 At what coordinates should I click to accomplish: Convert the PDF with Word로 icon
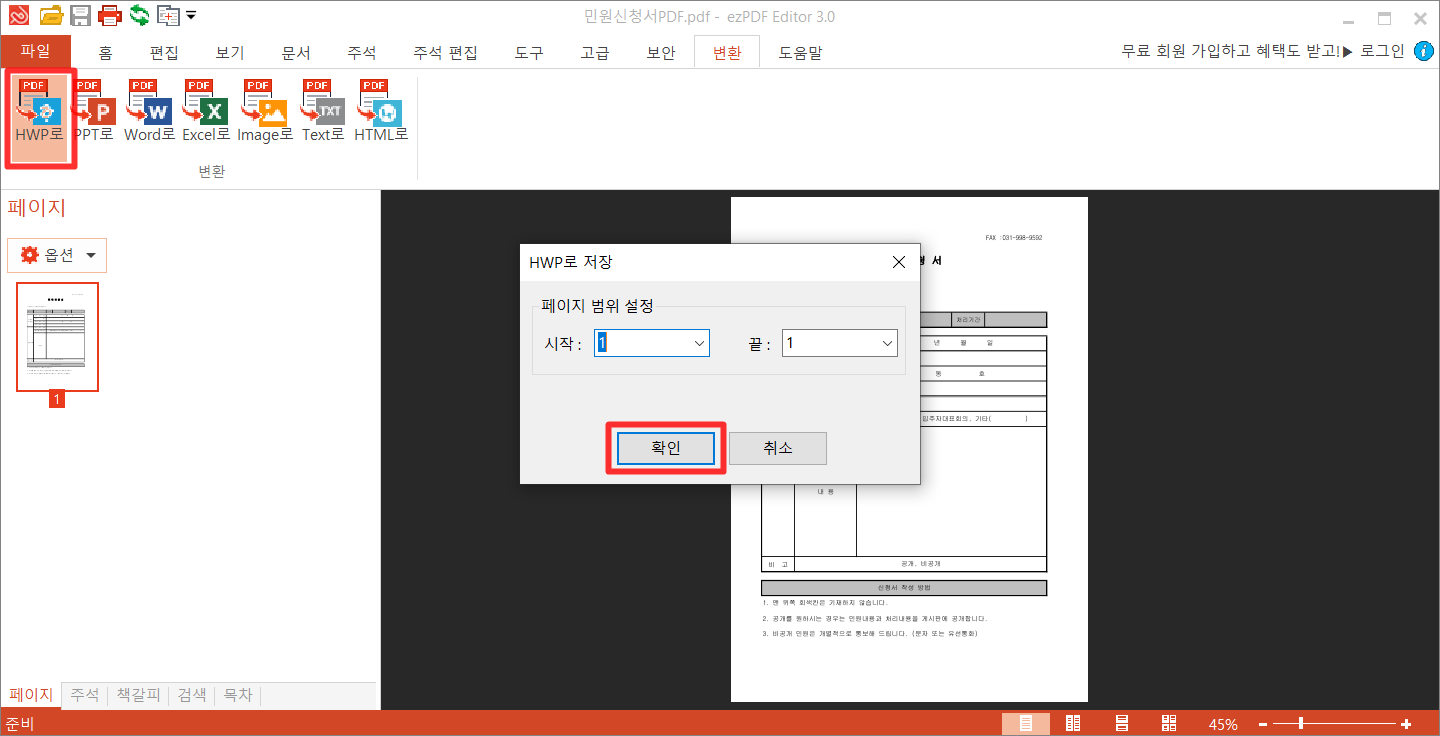(150, 110)
